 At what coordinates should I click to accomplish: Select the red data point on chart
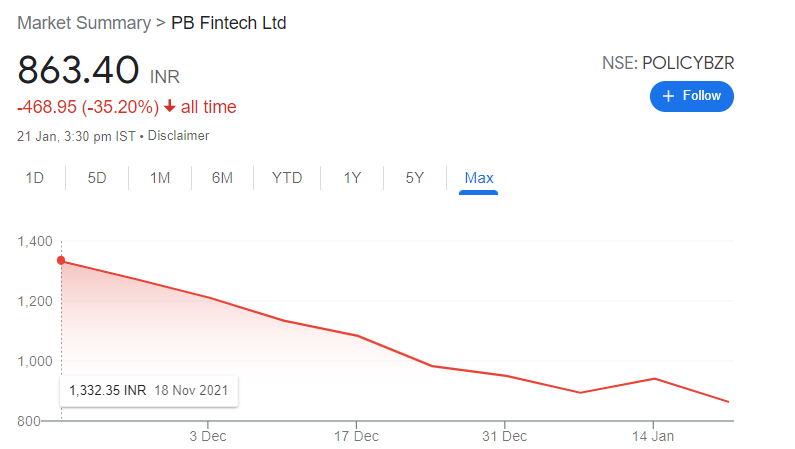[61, 260]
